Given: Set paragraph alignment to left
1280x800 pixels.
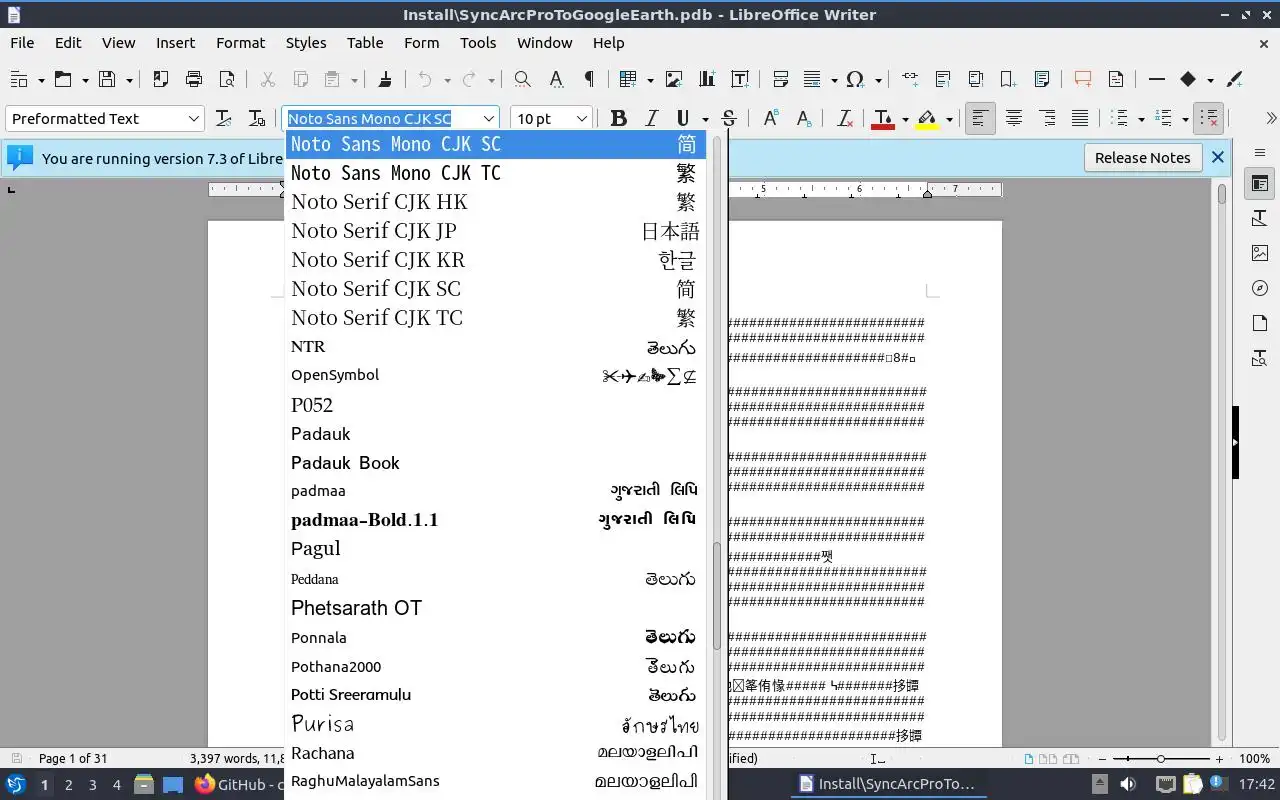Looking at the screenshot, I should (981, 119).
